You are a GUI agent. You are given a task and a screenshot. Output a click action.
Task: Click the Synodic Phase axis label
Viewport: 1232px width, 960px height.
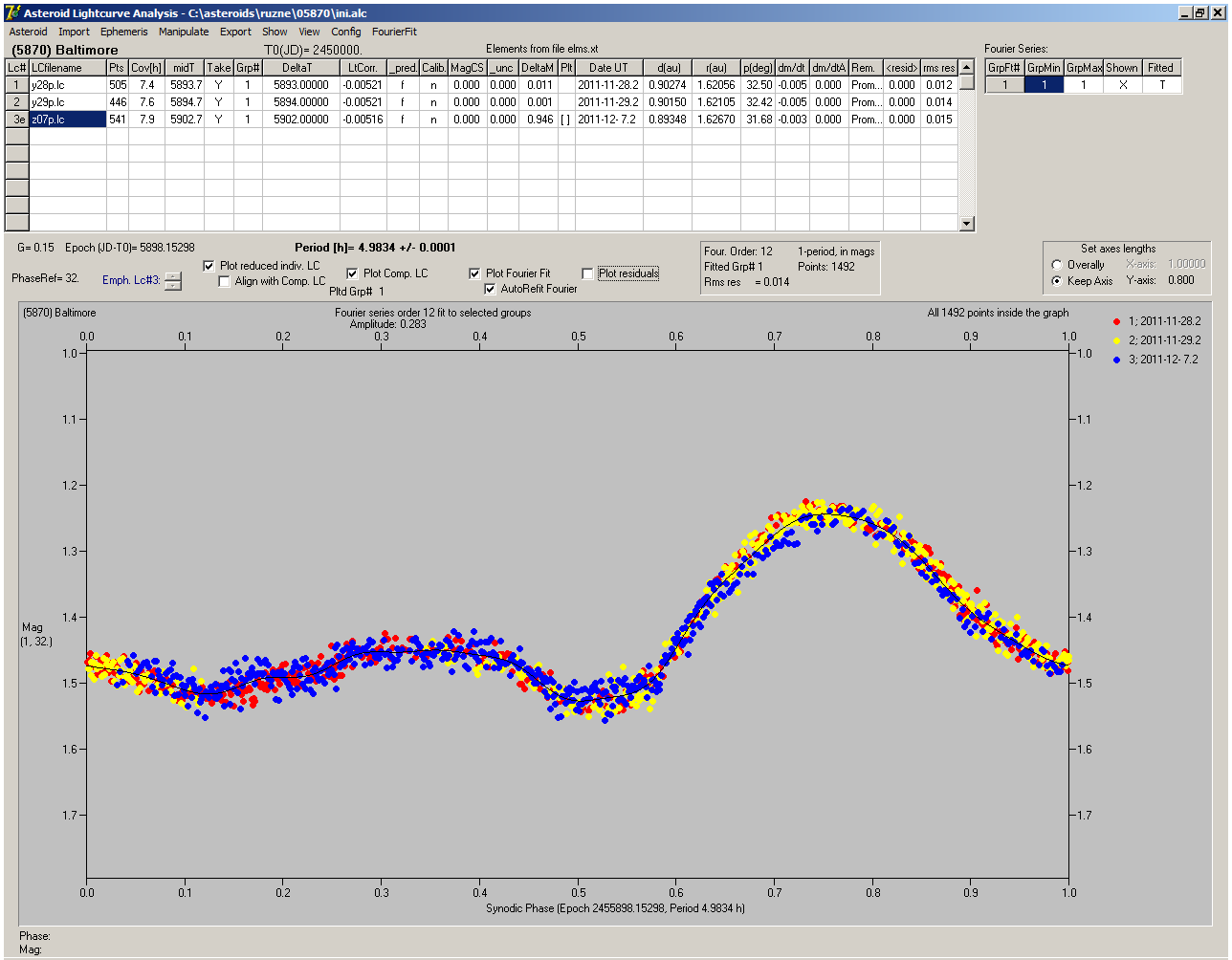pyautogui.click(x=615, y=908)
